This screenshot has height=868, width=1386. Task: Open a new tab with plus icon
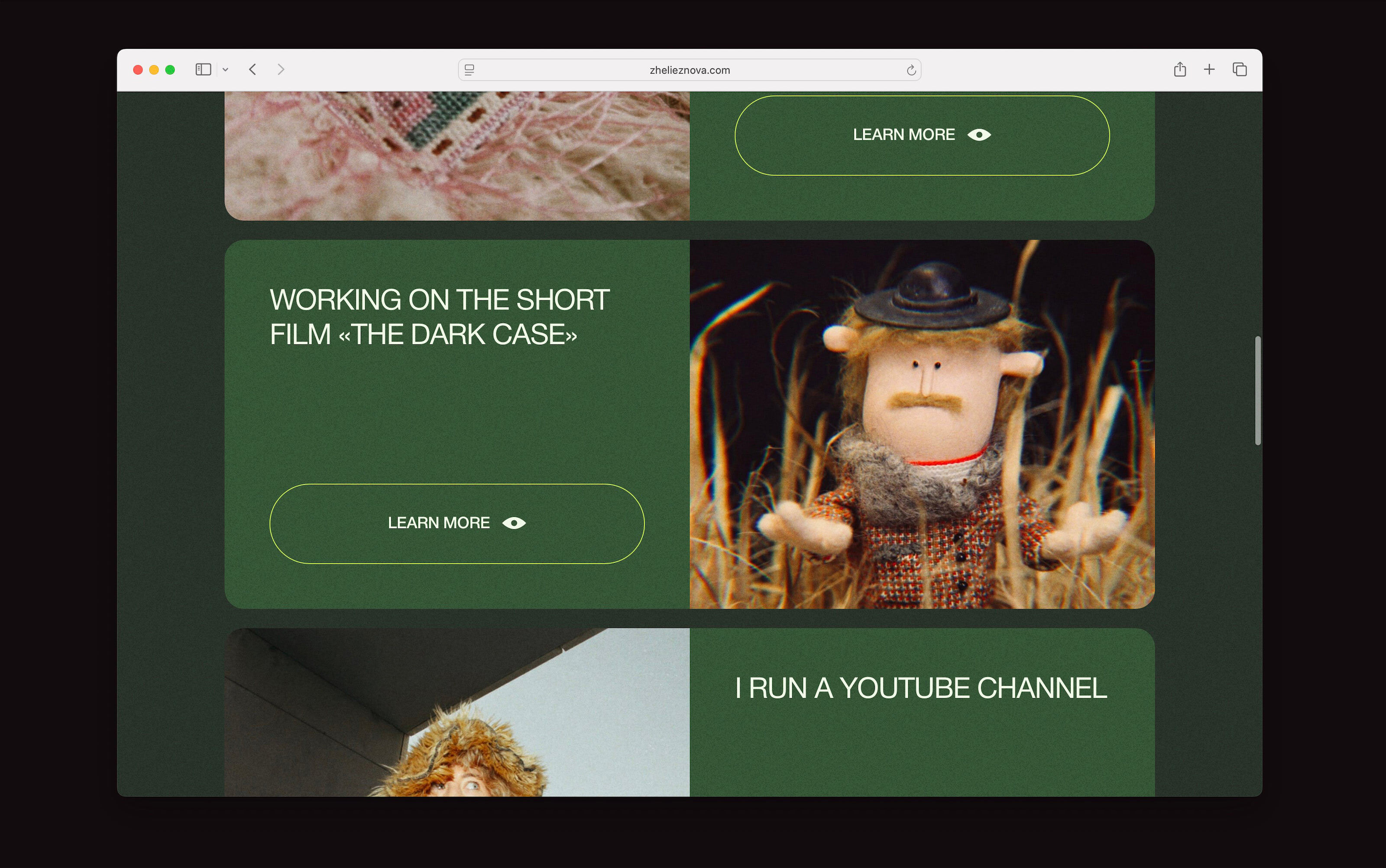coord(1209,69)
